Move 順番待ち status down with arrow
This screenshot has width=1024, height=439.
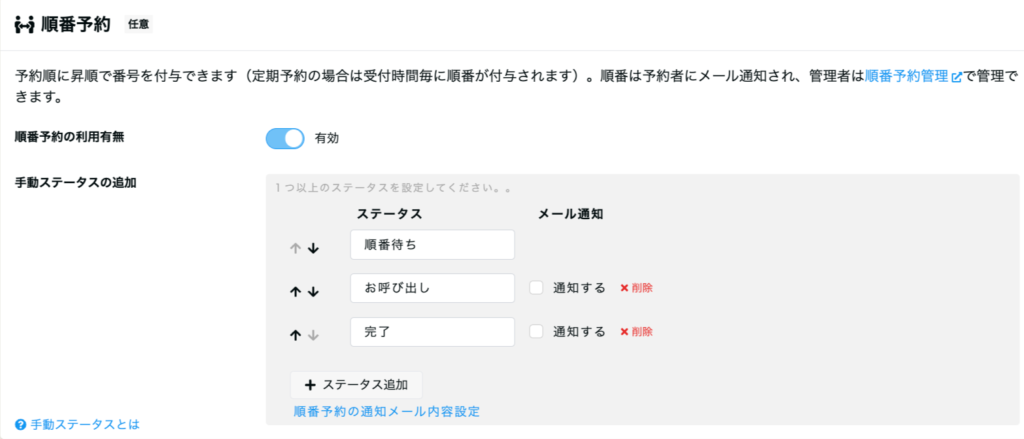click(313, 248)
